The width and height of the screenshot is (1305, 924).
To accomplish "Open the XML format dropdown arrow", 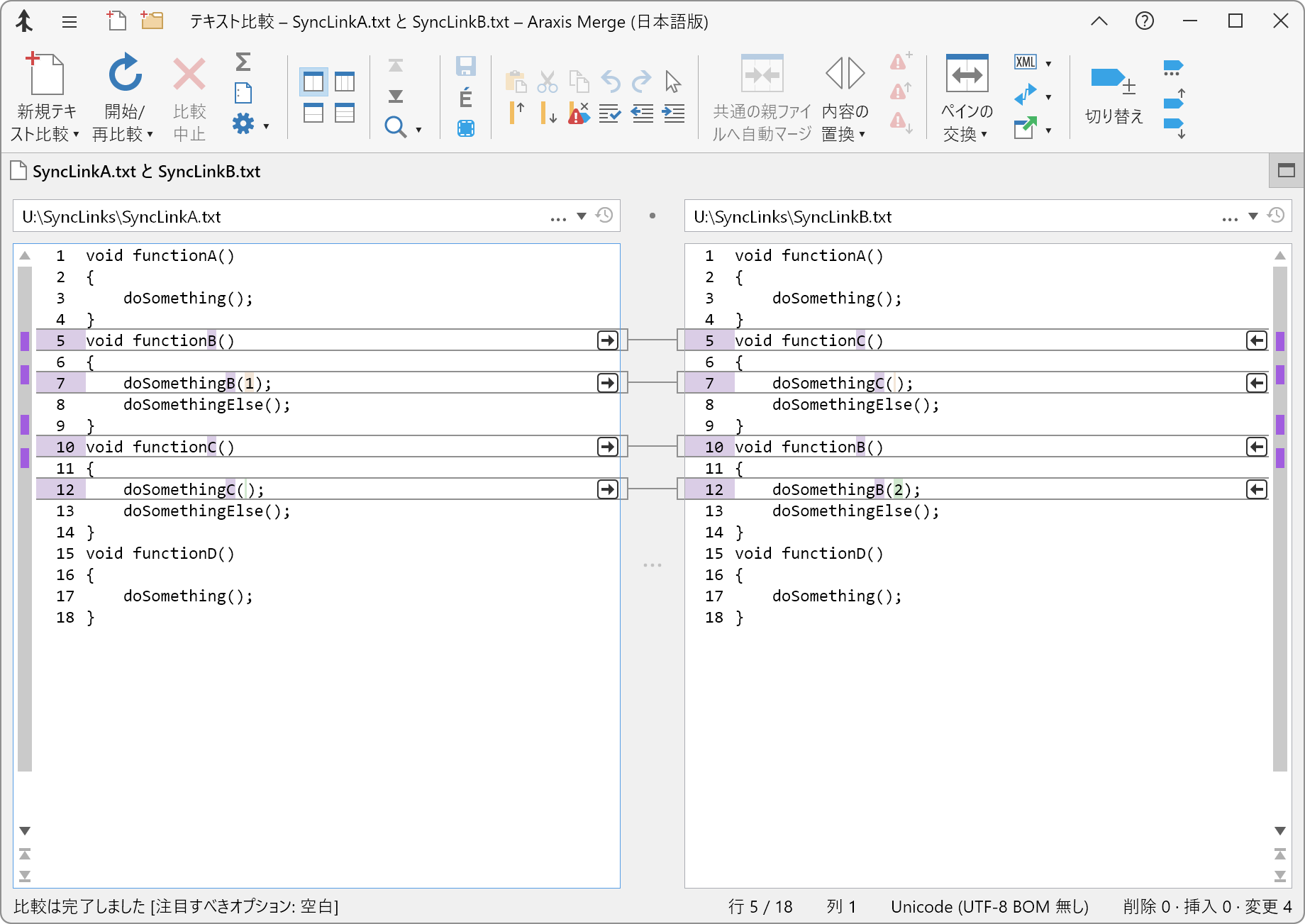I will click(1048, 64).
